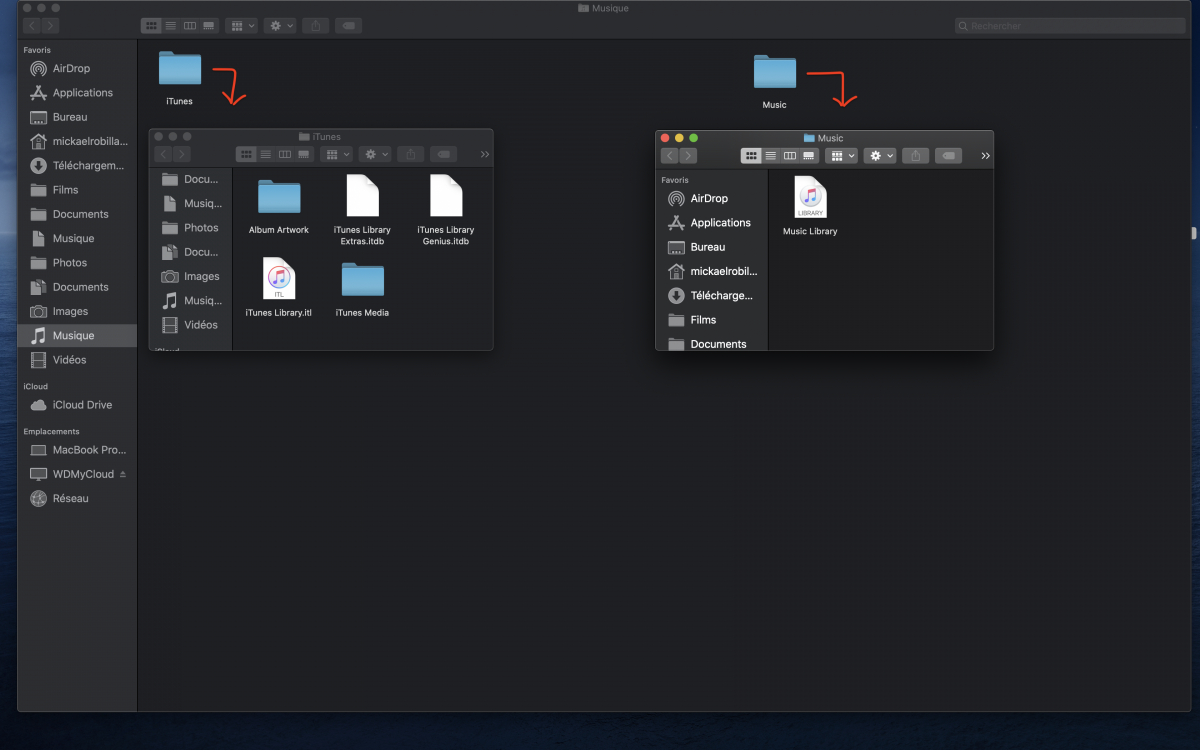
Task: Select Bureau in the Musique window sidebar
Action: (x=70, y=117)
